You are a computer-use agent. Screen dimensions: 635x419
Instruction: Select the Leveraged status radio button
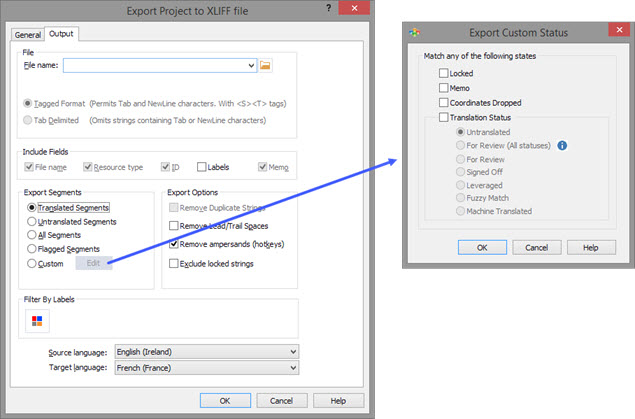(x=460, y=185)
